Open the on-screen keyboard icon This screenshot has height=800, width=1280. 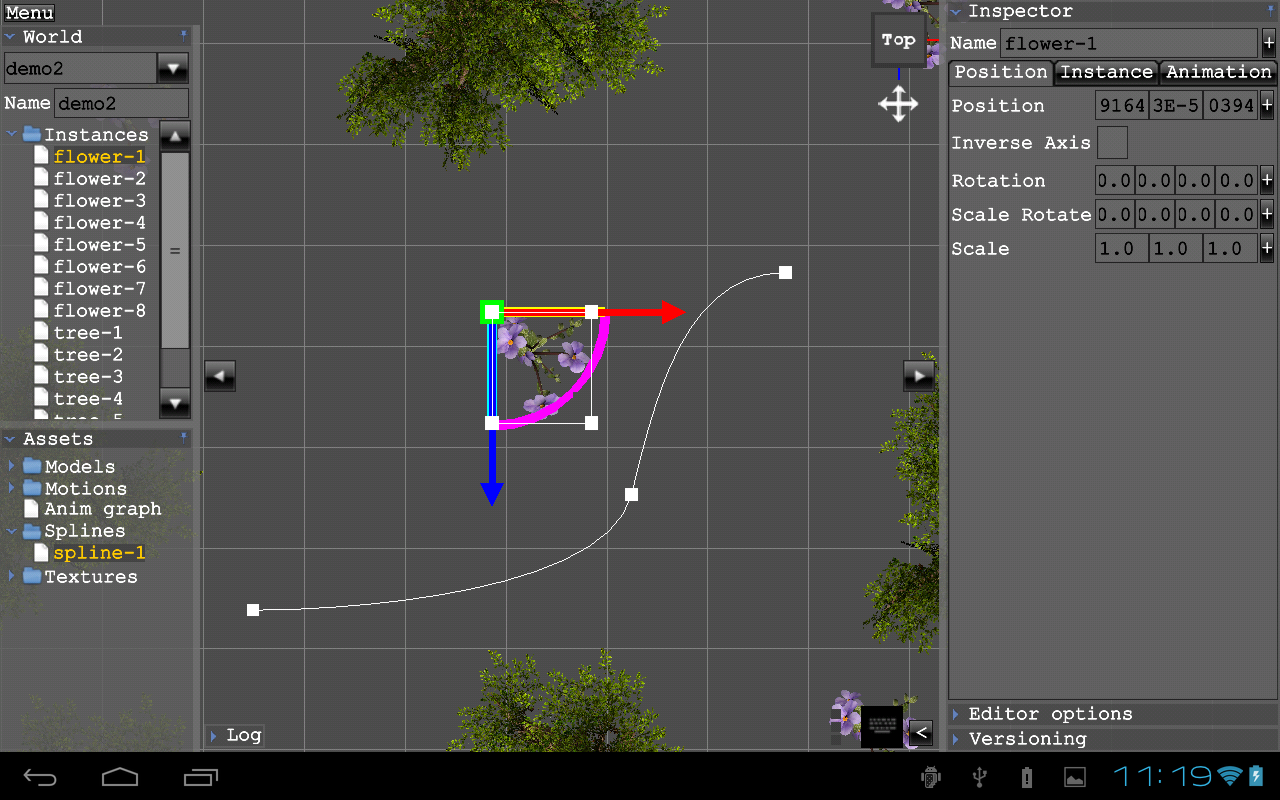pos(881,727)
